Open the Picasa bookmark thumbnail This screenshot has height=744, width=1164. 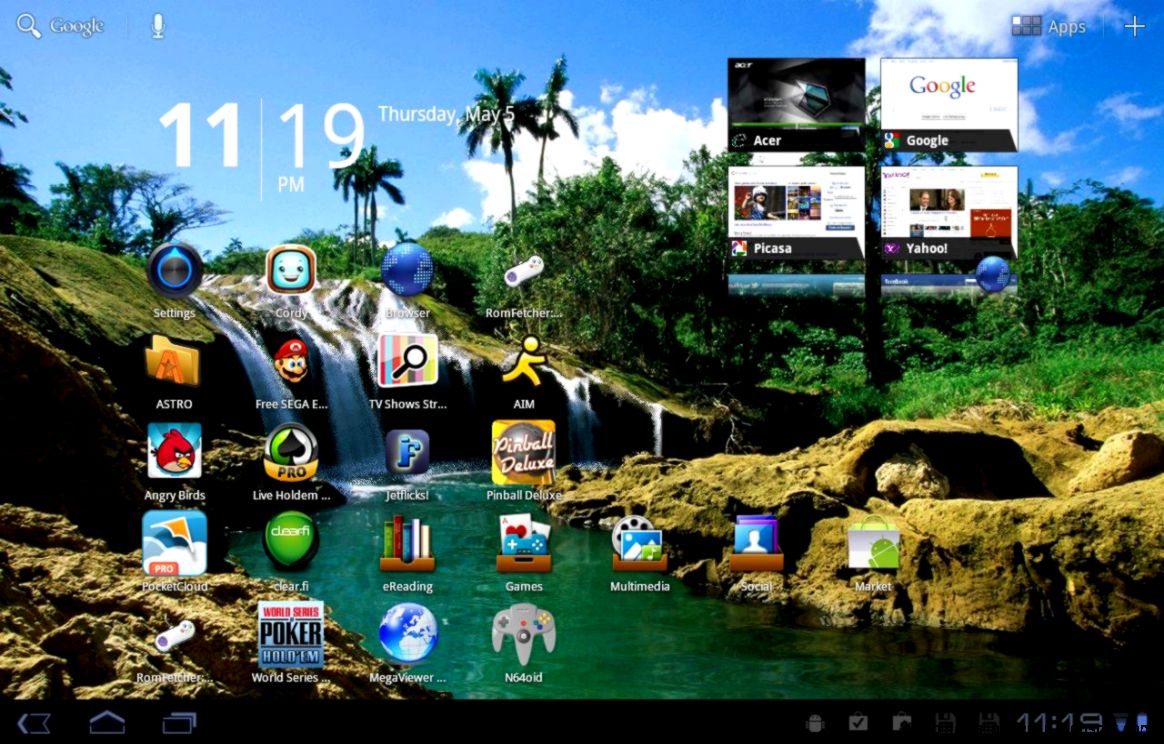coord(796,205)
